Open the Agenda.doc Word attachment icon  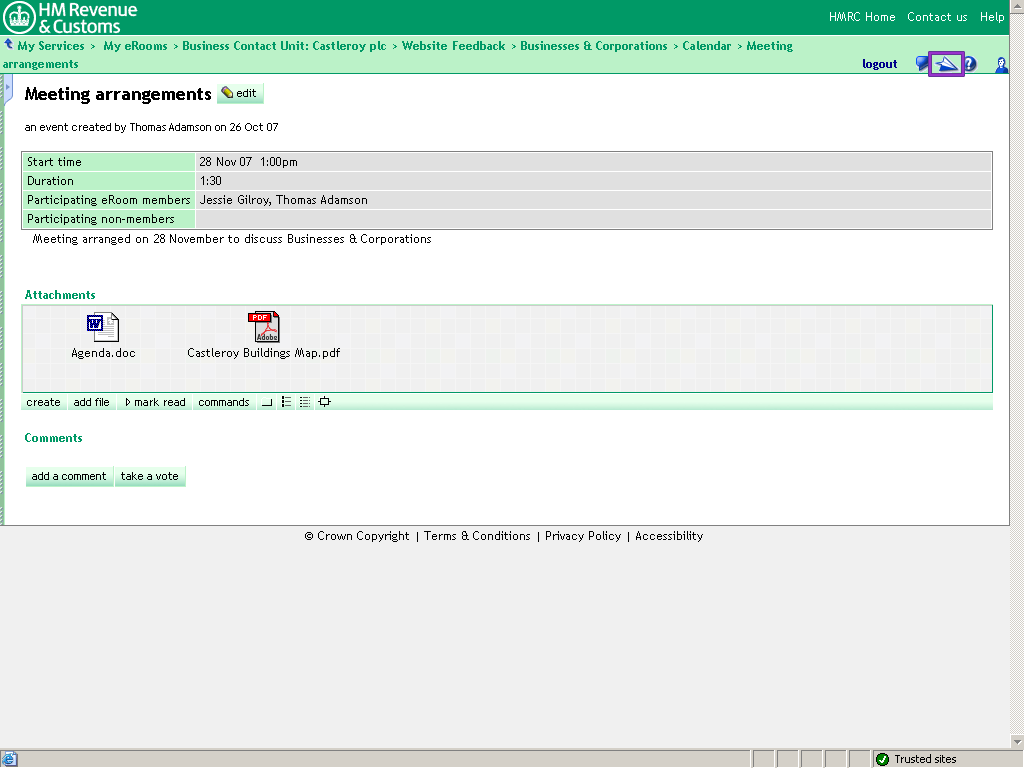102,327
